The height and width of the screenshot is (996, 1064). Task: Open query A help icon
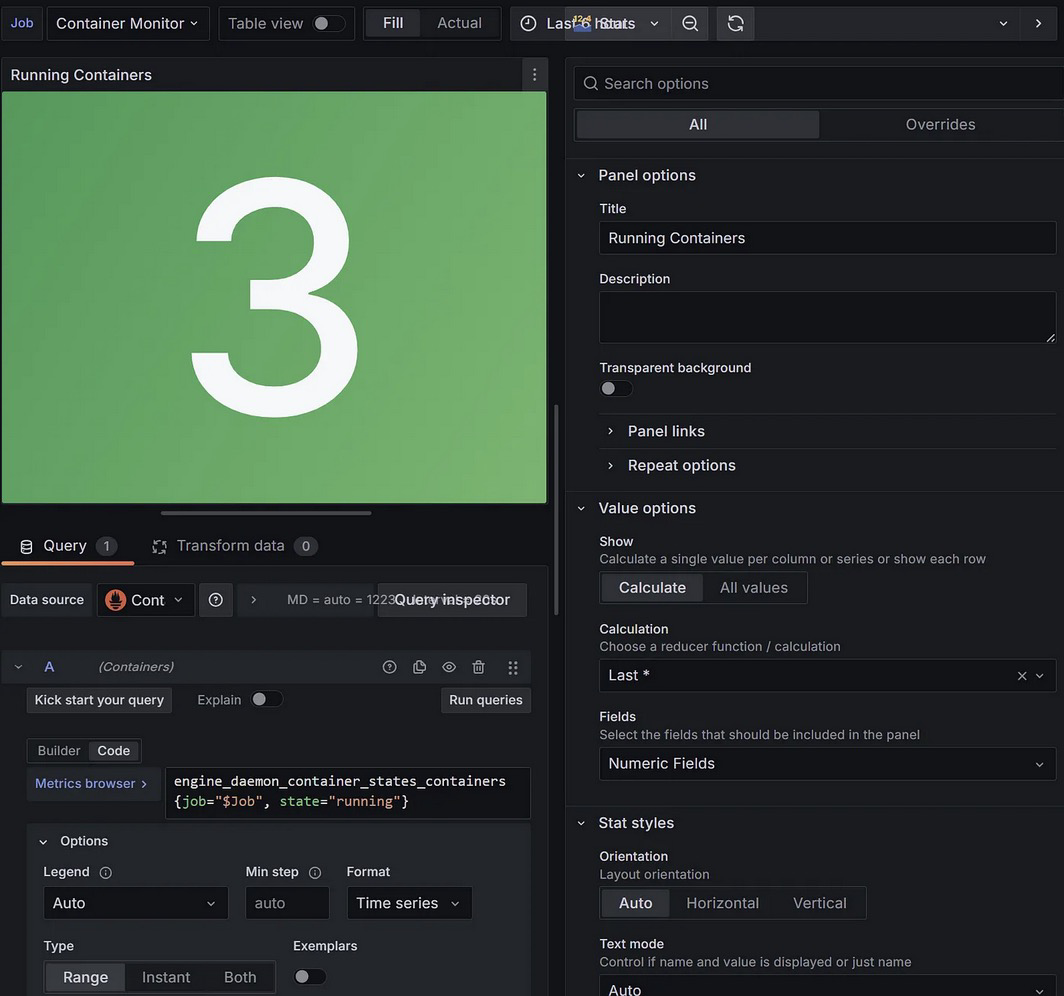pos(390,667)
